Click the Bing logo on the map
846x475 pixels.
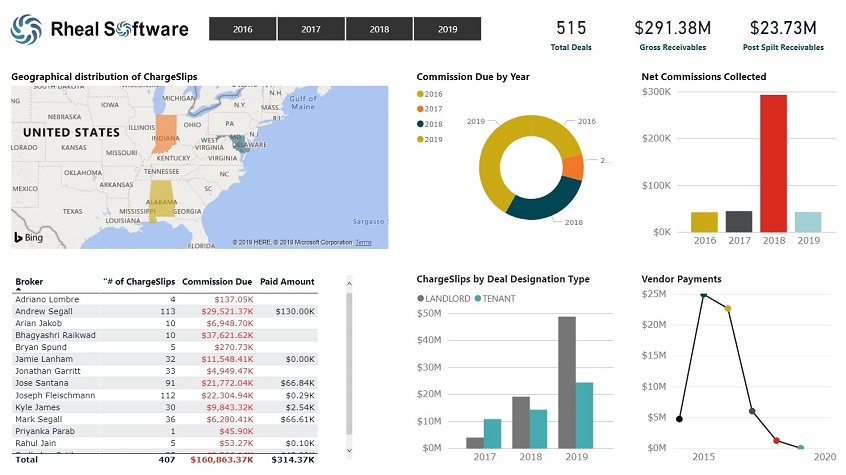27,238
